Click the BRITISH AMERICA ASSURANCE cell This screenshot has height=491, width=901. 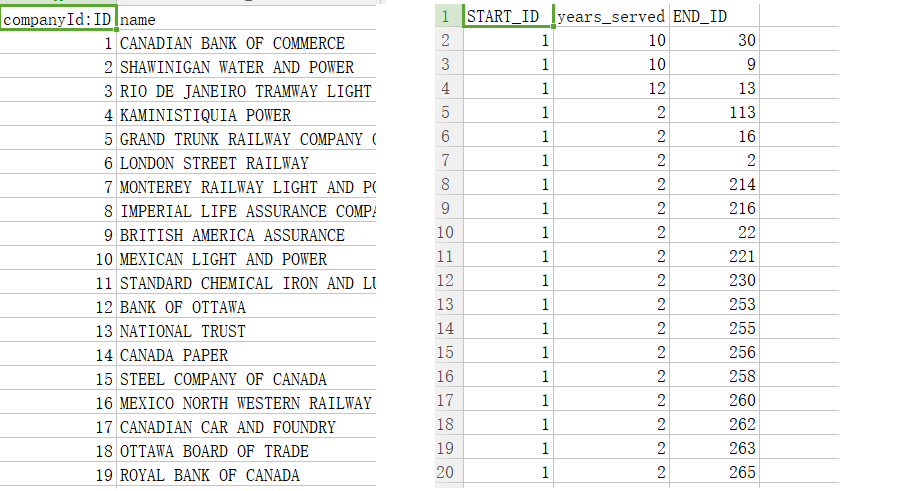point(247,235)
